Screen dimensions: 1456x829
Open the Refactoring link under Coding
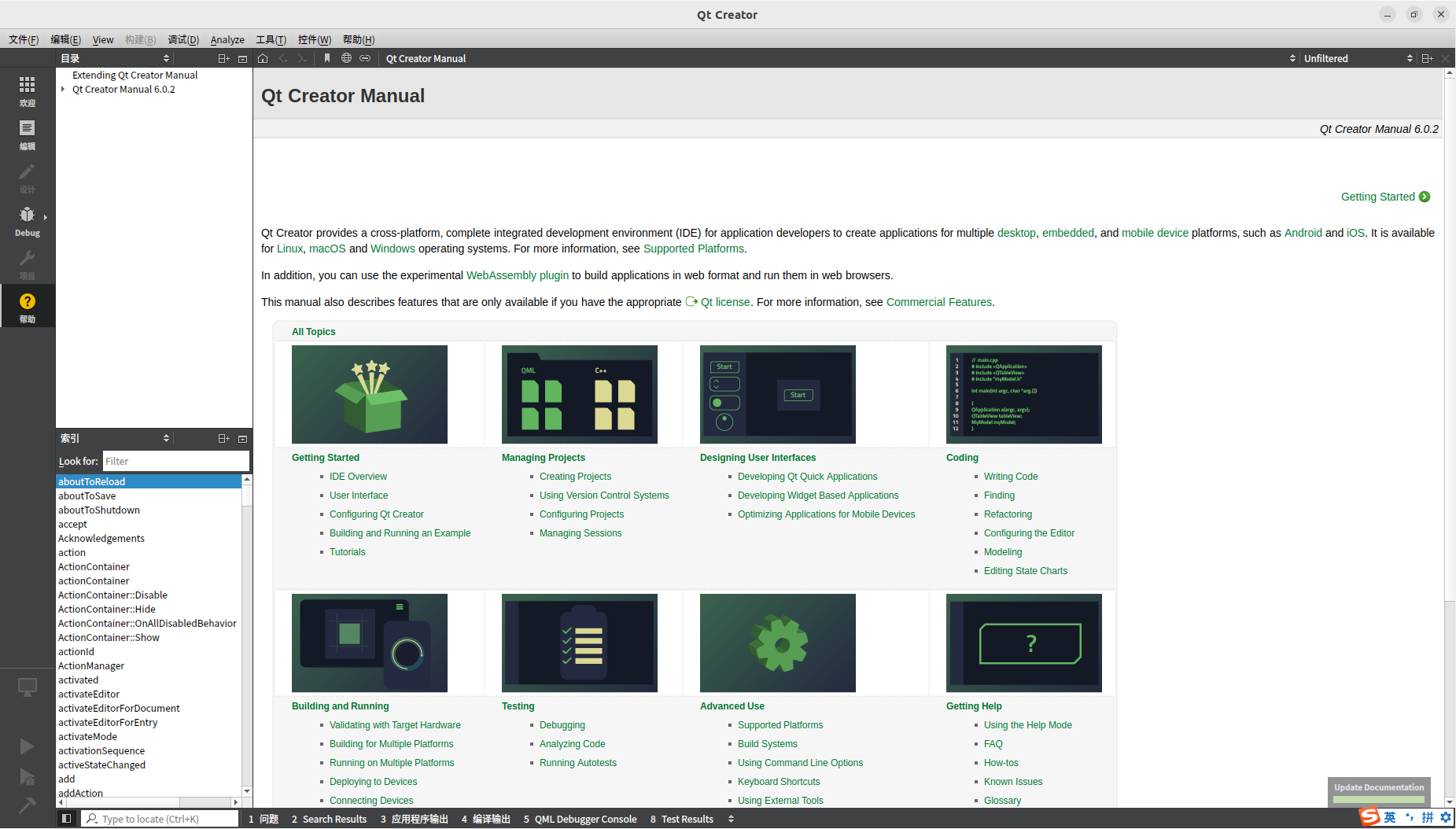(x=1008, y=514)
